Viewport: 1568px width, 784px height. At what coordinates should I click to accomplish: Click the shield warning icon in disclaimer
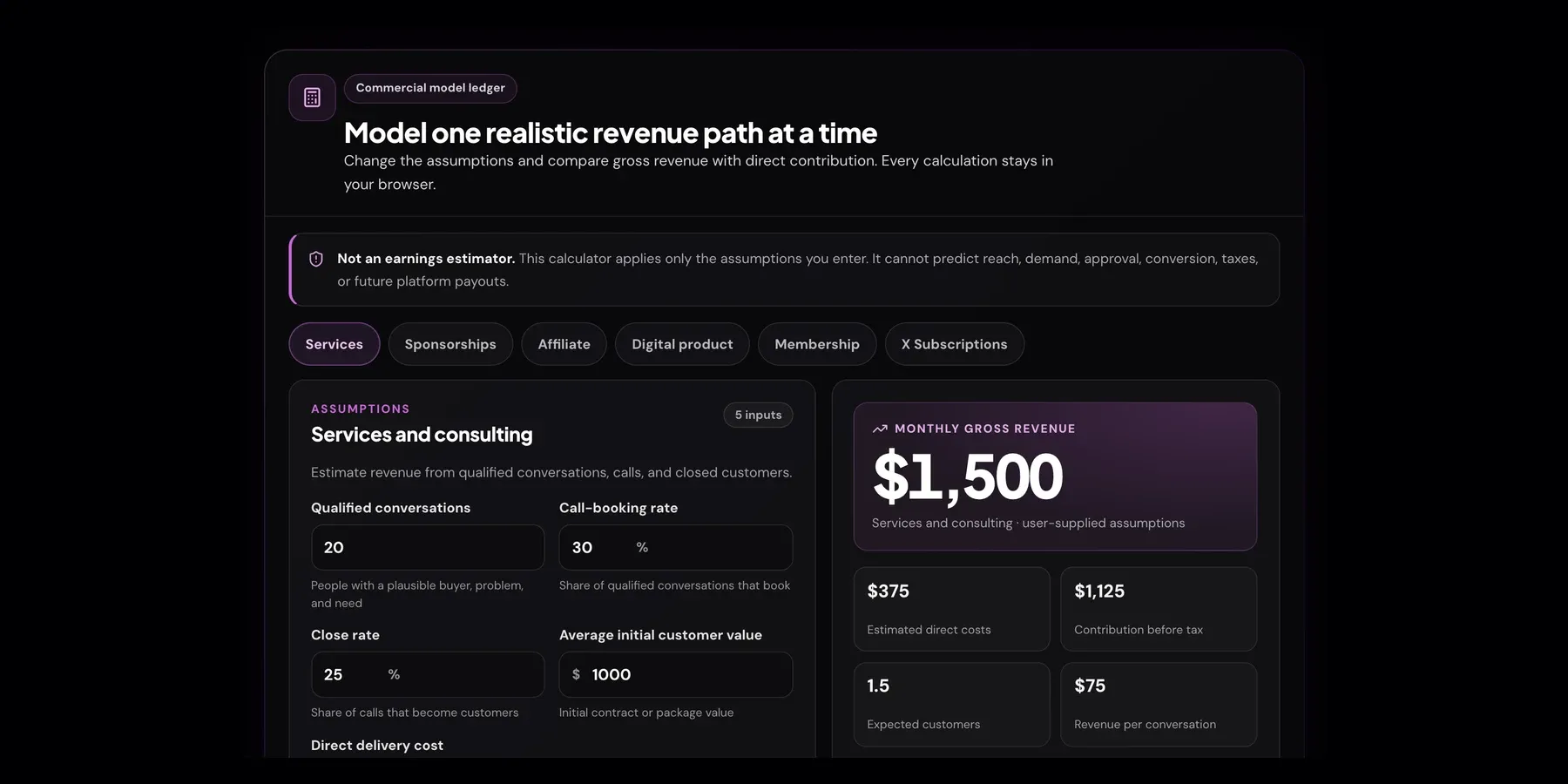tap(316, 259)
